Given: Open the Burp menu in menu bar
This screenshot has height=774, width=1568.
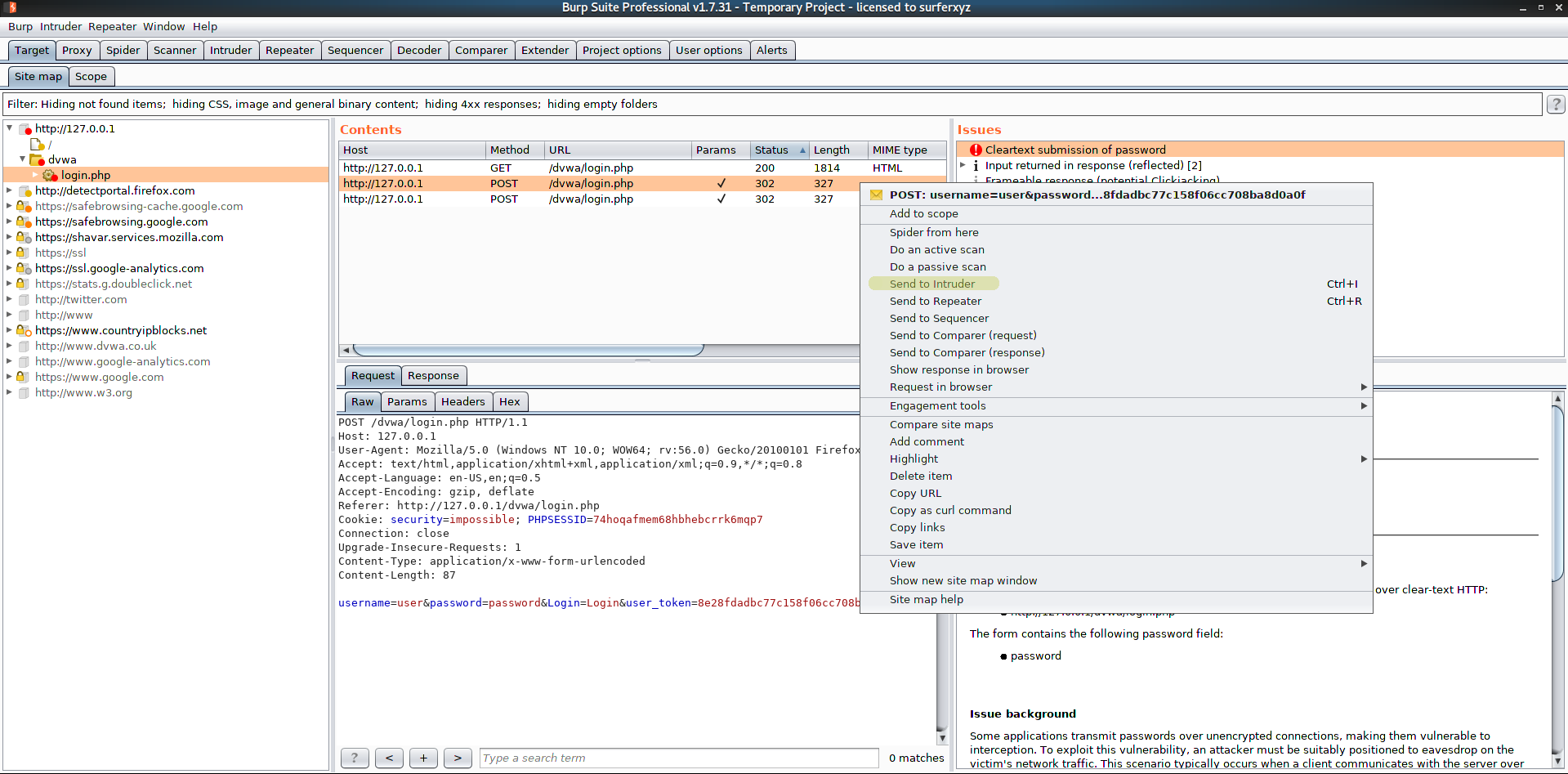Looking at the screenshot, I should coord(20,26).
